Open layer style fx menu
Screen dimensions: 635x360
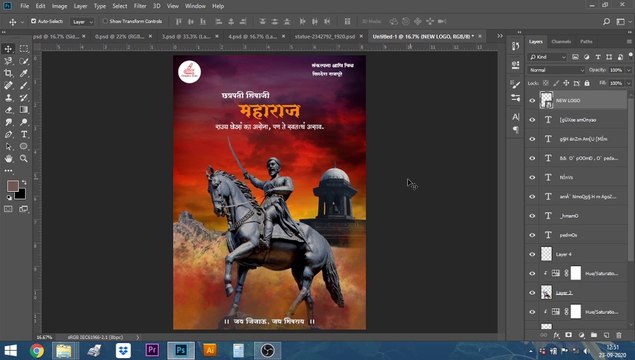click(x=556, y=335)
